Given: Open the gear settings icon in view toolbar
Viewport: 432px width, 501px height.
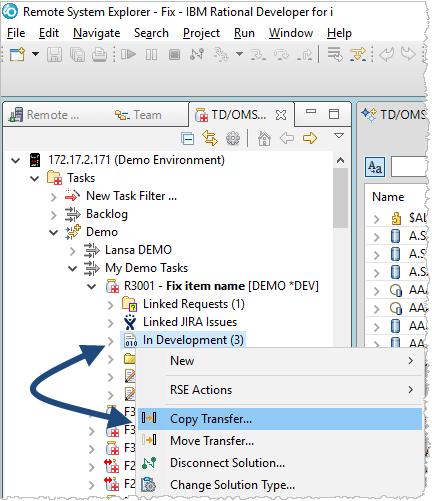Looking at the screenshot, I should coord(233,138).
